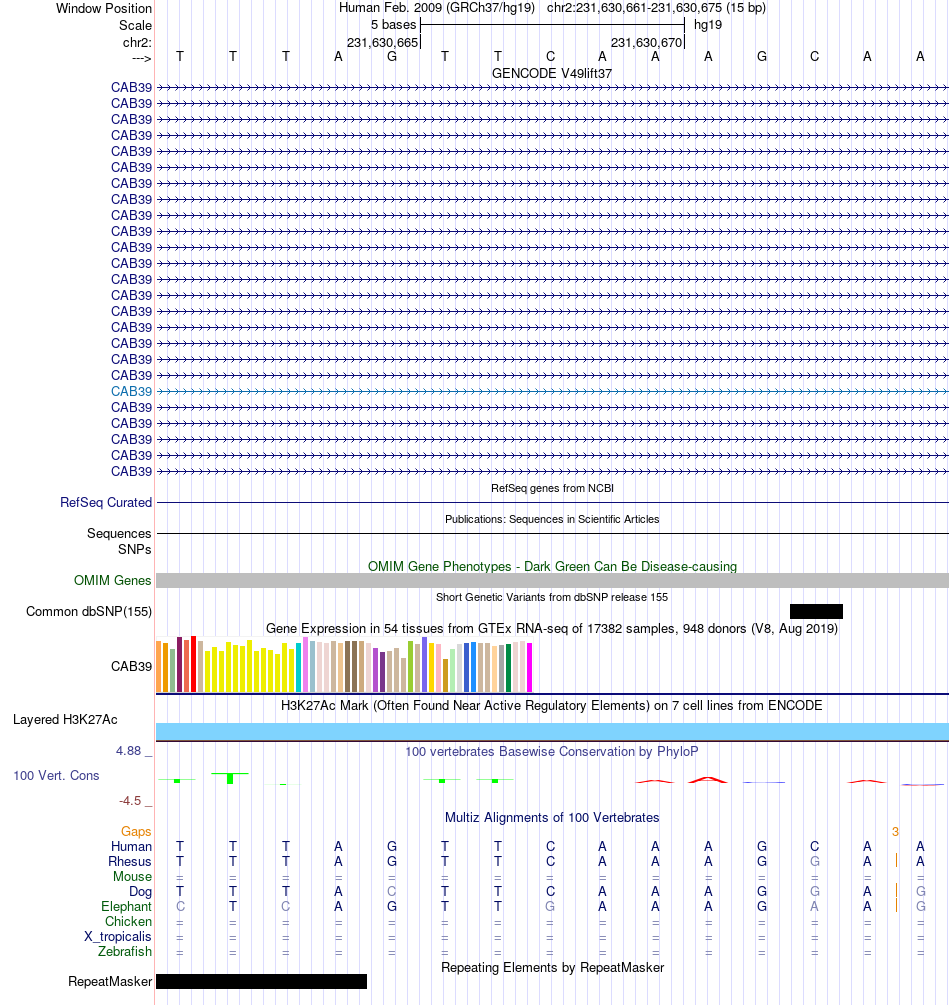Click the 100 Vert. Cons track label
950x1005 pixels.
56,776
